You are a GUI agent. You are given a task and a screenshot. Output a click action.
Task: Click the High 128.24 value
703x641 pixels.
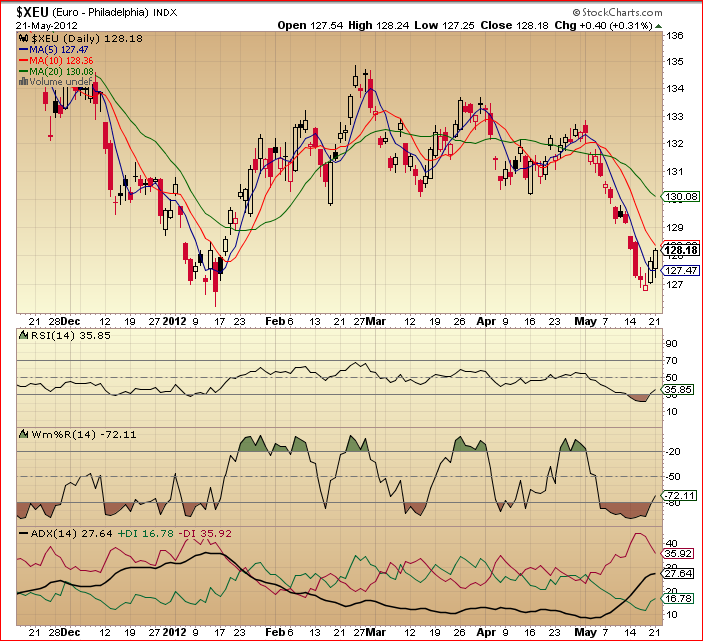379,26
